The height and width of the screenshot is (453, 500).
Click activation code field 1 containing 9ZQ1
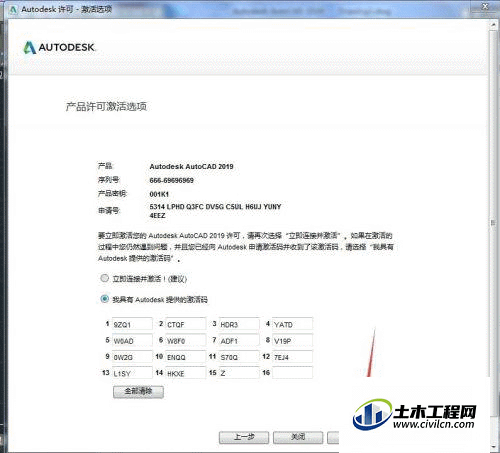(x=132, y=324)
